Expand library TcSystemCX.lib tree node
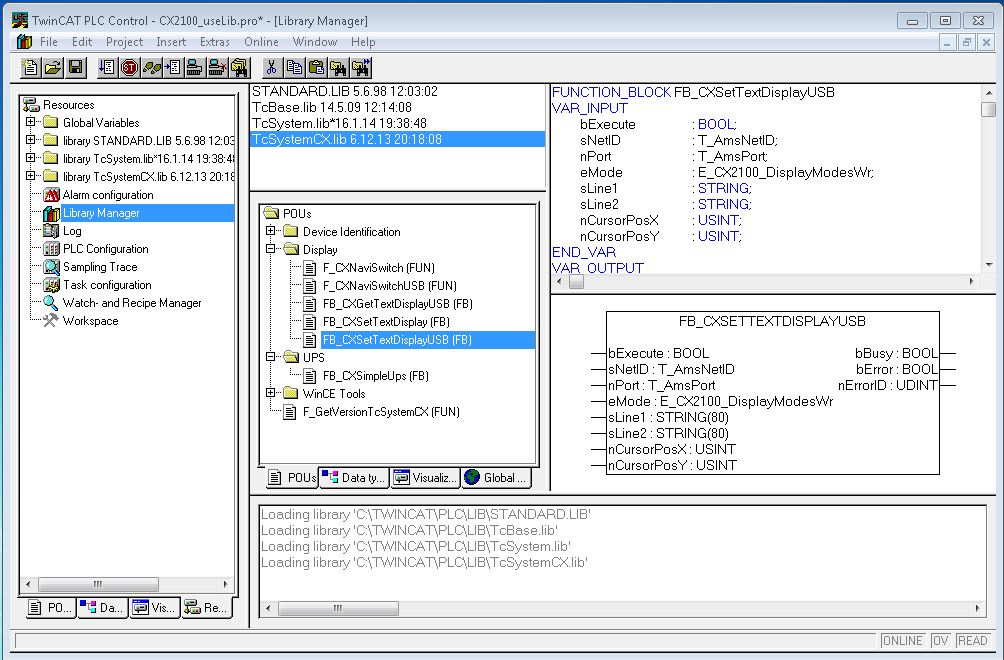Screen dimensions: 1004x660 [30, 175]
